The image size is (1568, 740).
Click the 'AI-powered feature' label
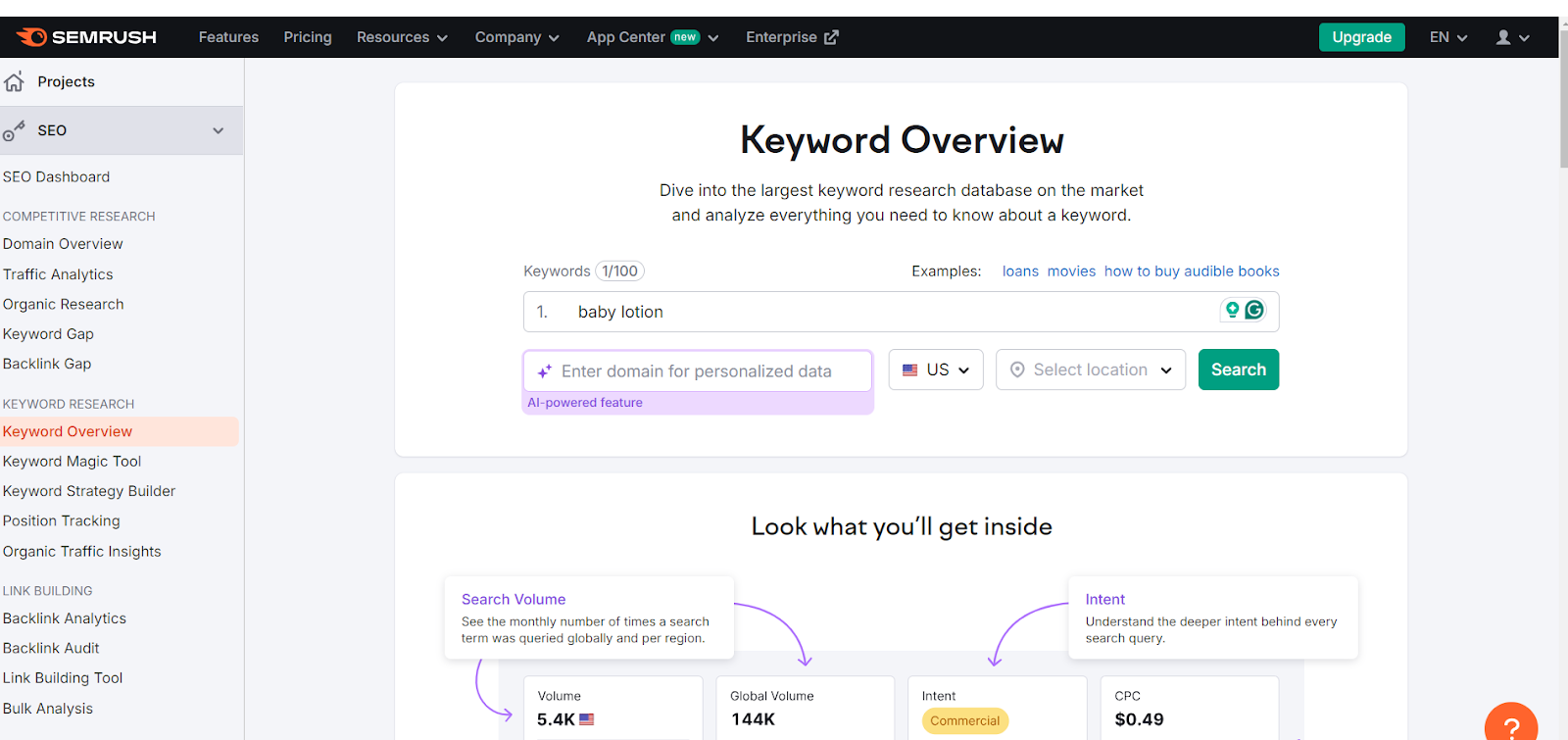(x=585, y=403)
